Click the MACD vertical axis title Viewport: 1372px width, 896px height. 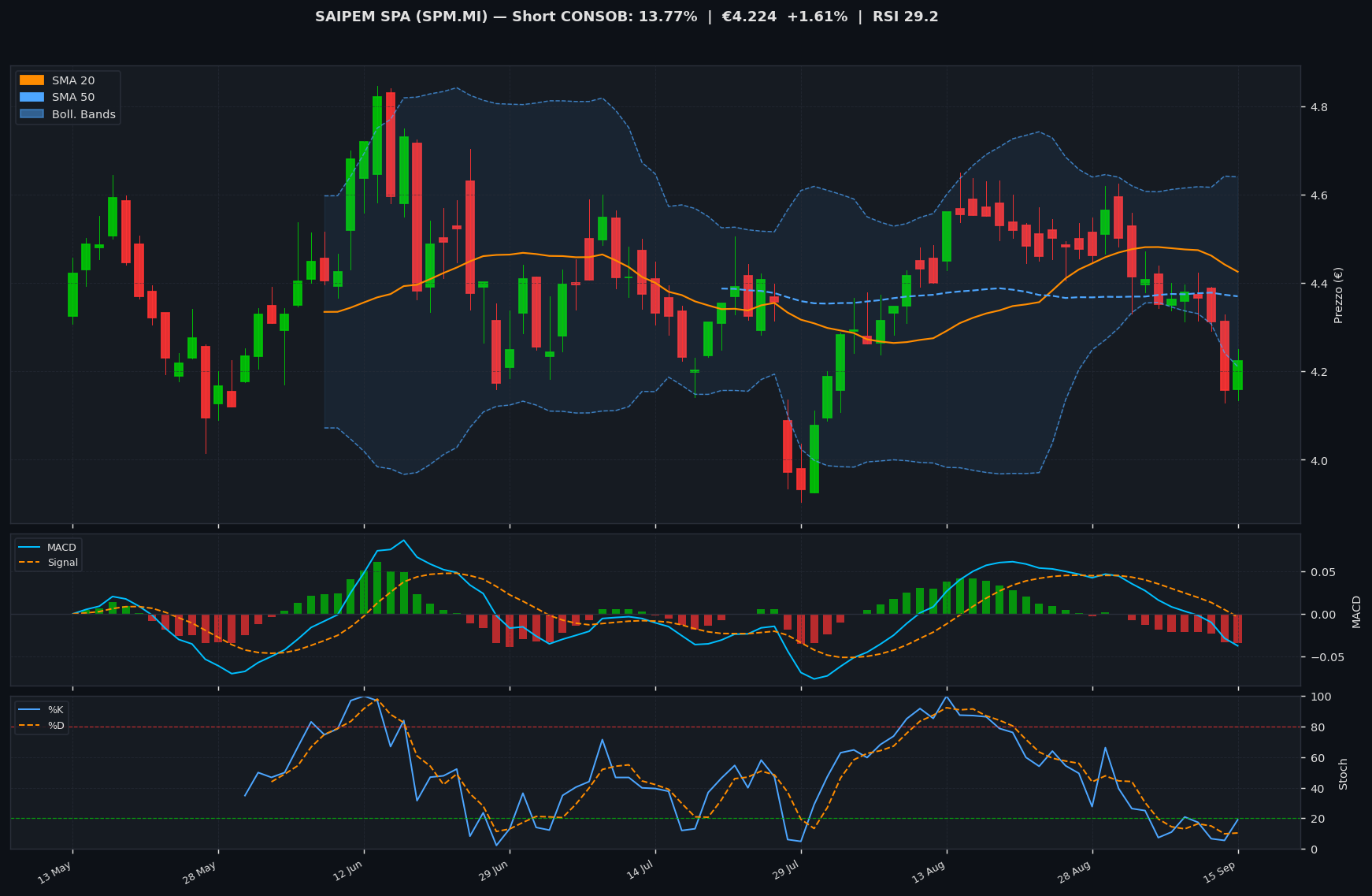(1356, 612)
